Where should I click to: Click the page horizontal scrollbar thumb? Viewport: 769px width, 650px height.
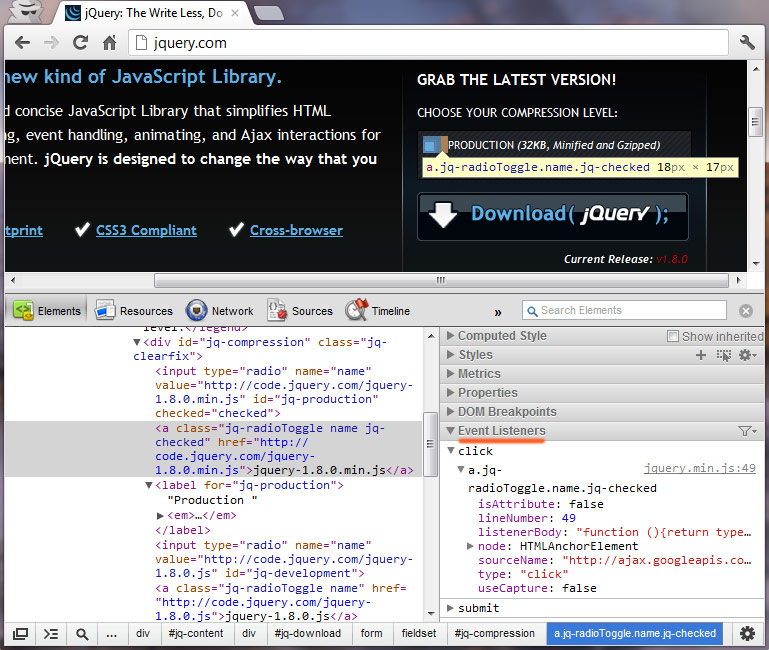(x=441, y=280)
